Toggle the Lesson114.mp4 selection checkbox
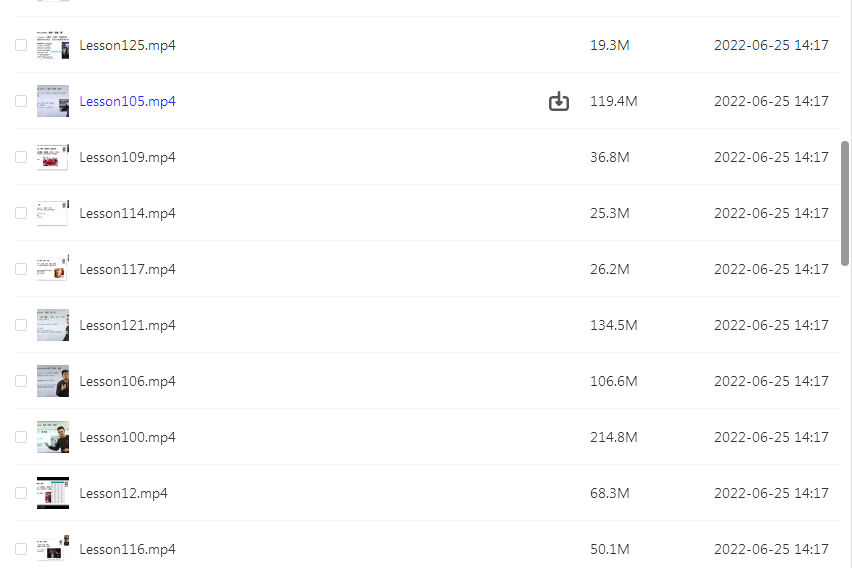 (21, 213)
